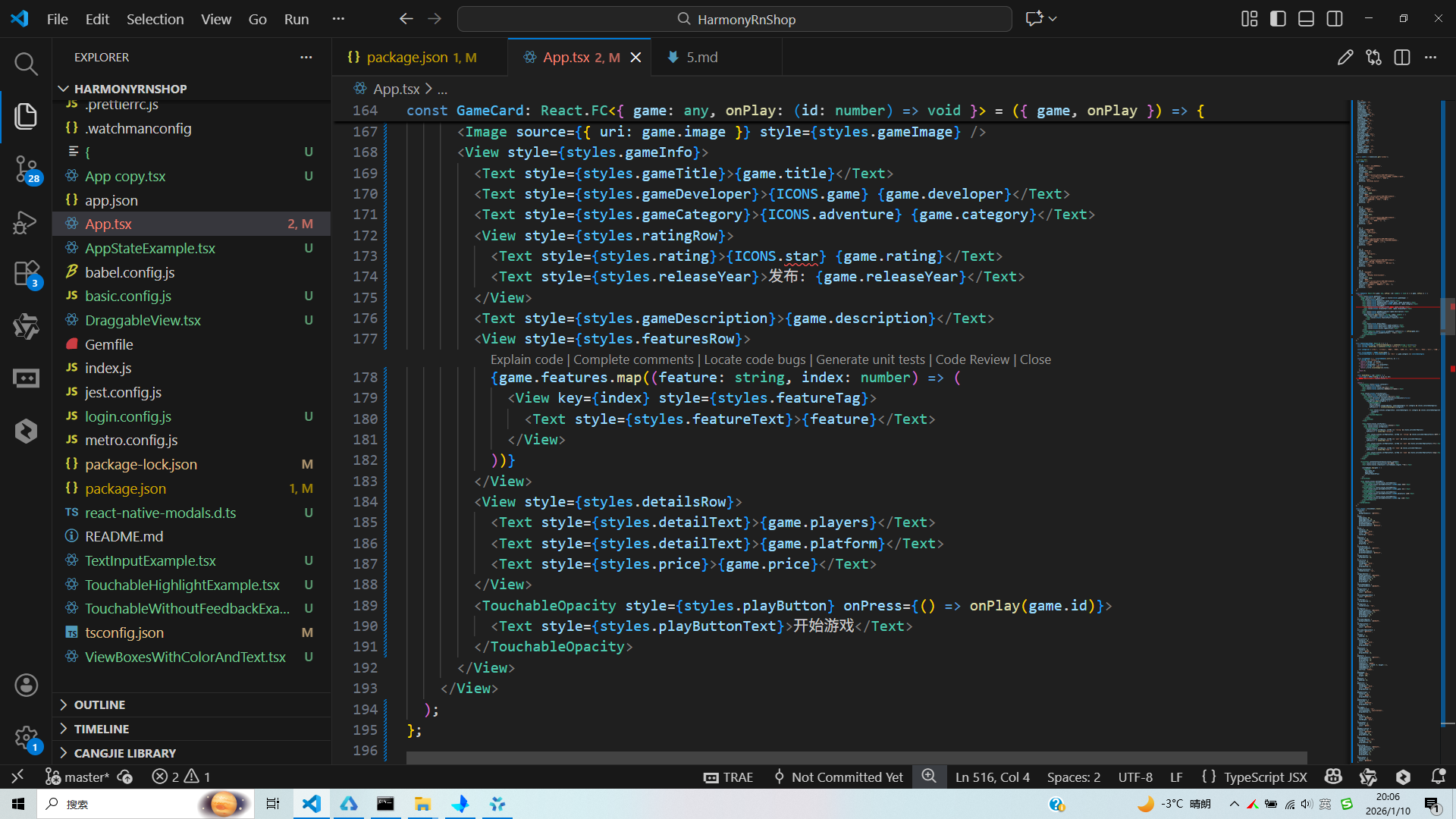The height and width of the screenshot is (819, 1456).
Task: Click the HarmonyRnShop command center search box
Action: click(x=734, y=19)
